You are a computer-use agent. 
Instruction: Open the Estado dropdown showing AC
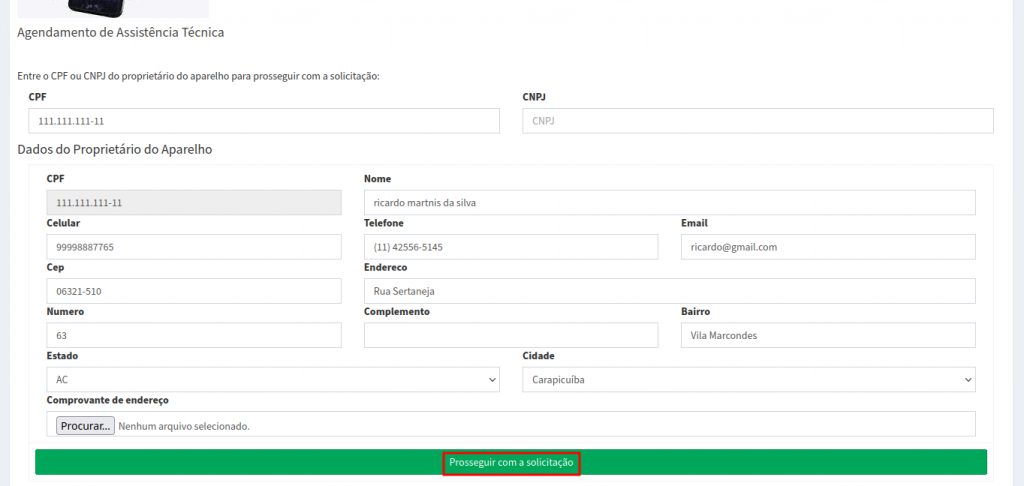tap(272, 380)
